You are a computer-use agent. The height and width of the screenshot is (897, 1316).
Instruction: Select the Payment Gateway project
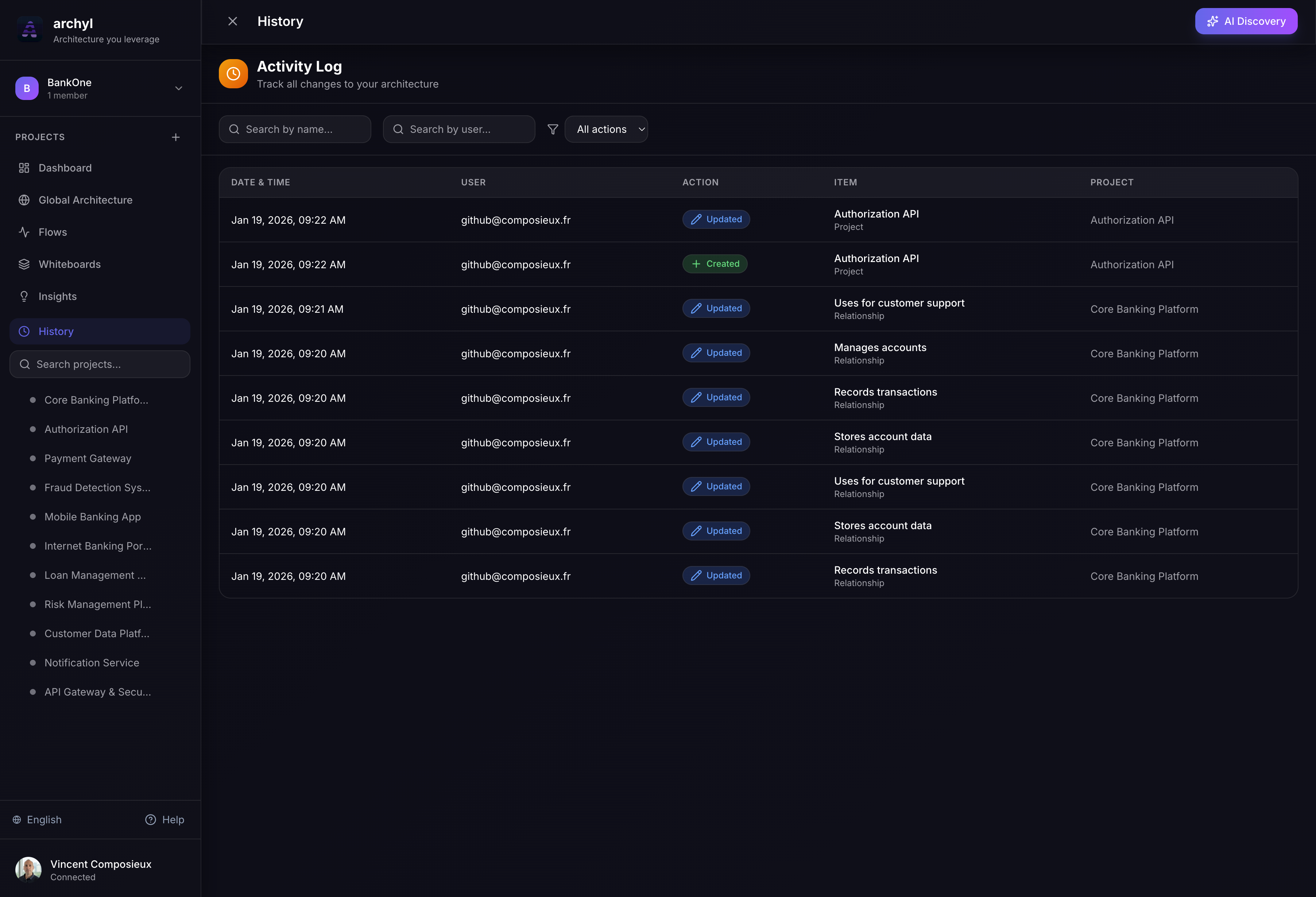[88, 458]
